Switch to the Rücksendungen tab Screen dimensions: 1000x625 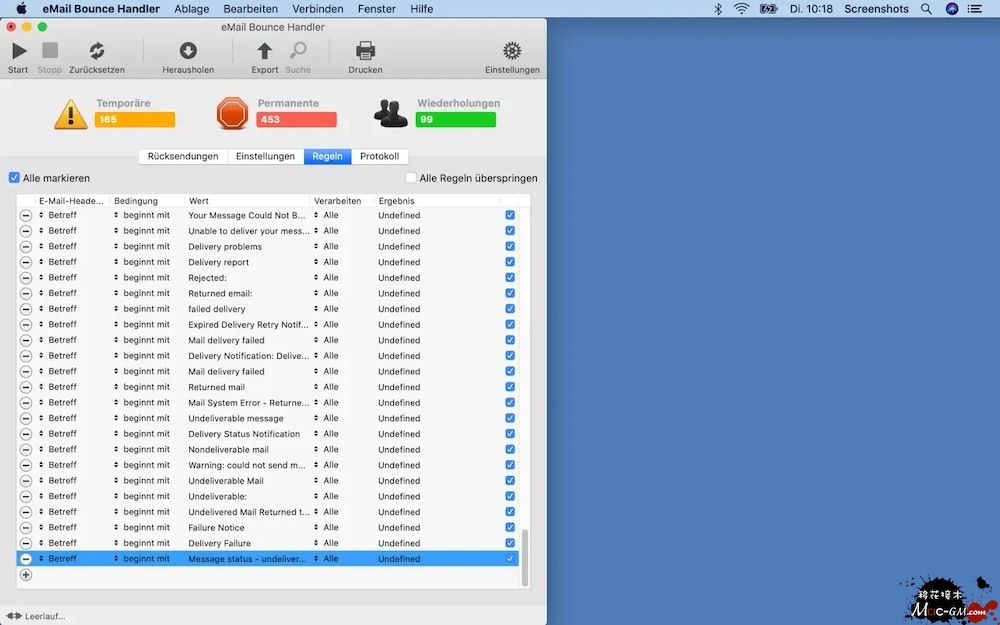[183, 156]
